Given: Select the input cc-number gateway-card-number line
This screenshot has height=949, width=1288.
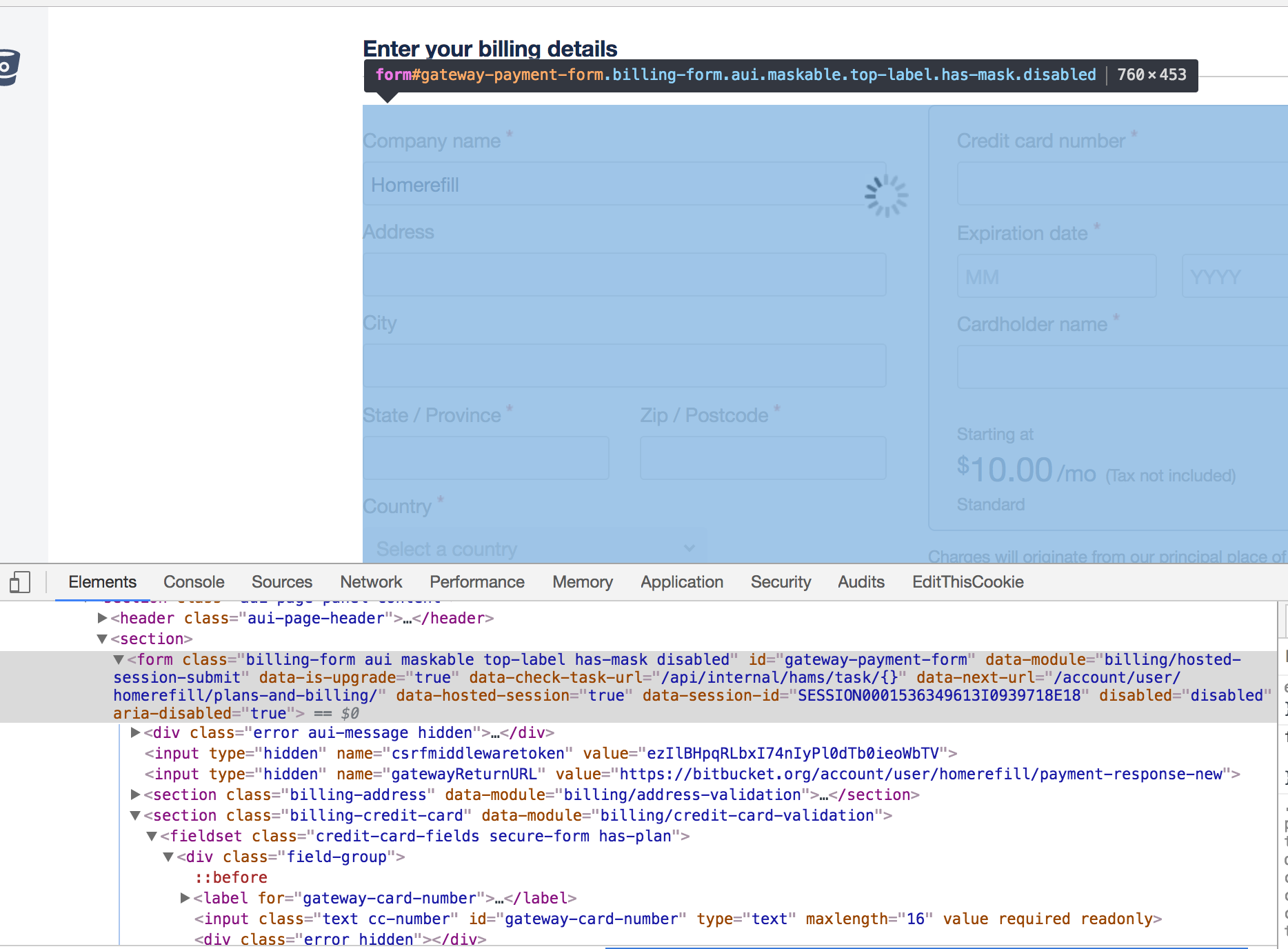Looking at the screenshot, I should point(678,919).
